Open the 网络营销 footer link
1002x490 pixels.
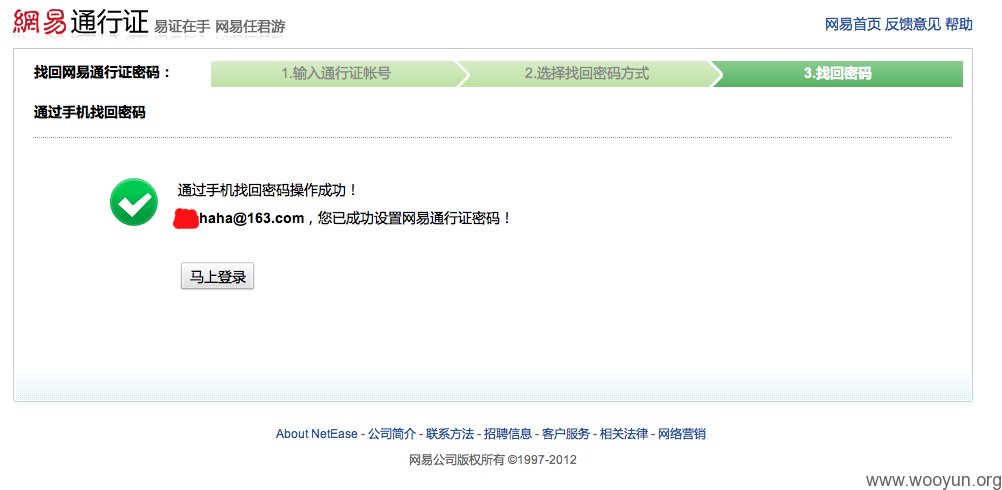(682, 434)
